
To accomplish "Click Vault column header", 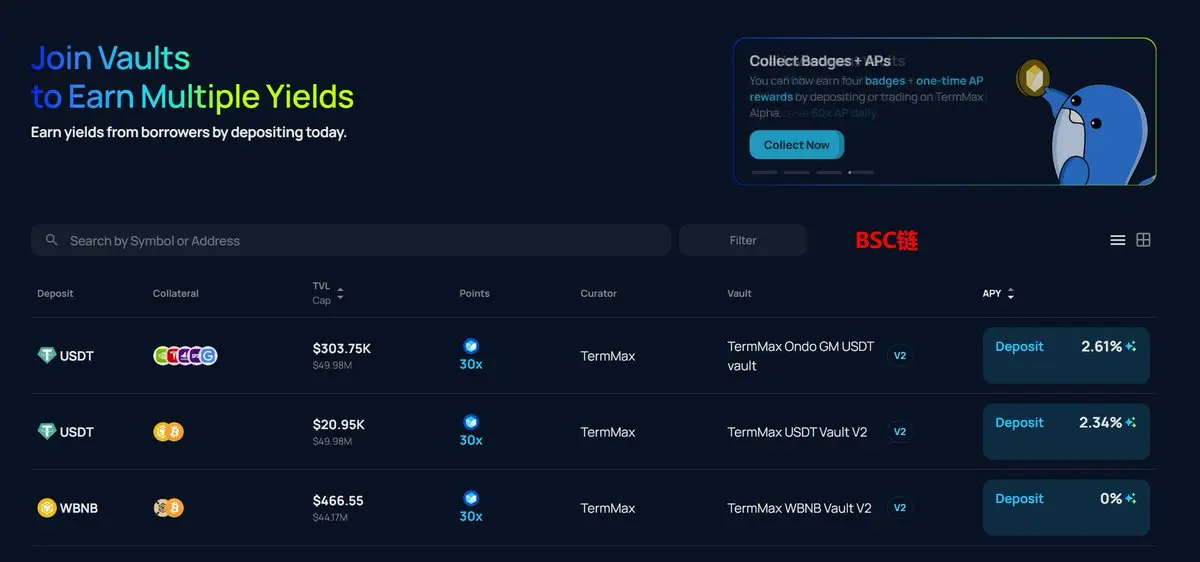I will pos(739,293).
